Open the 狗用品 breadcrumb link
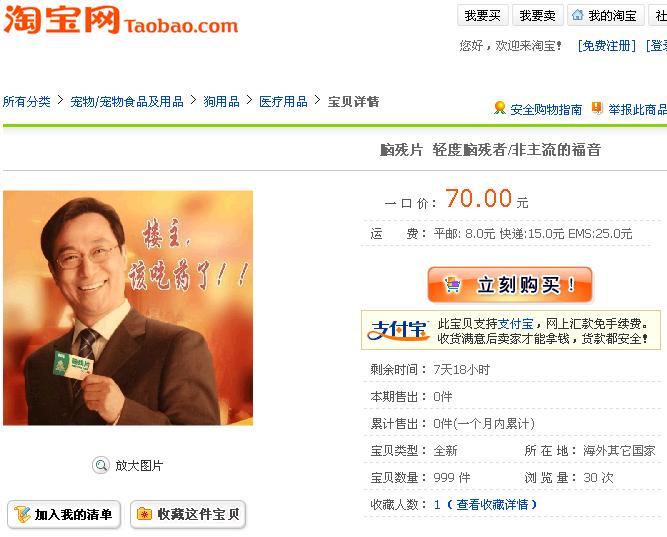This screenshot has height=537, width=667. [x=221, y=102]
